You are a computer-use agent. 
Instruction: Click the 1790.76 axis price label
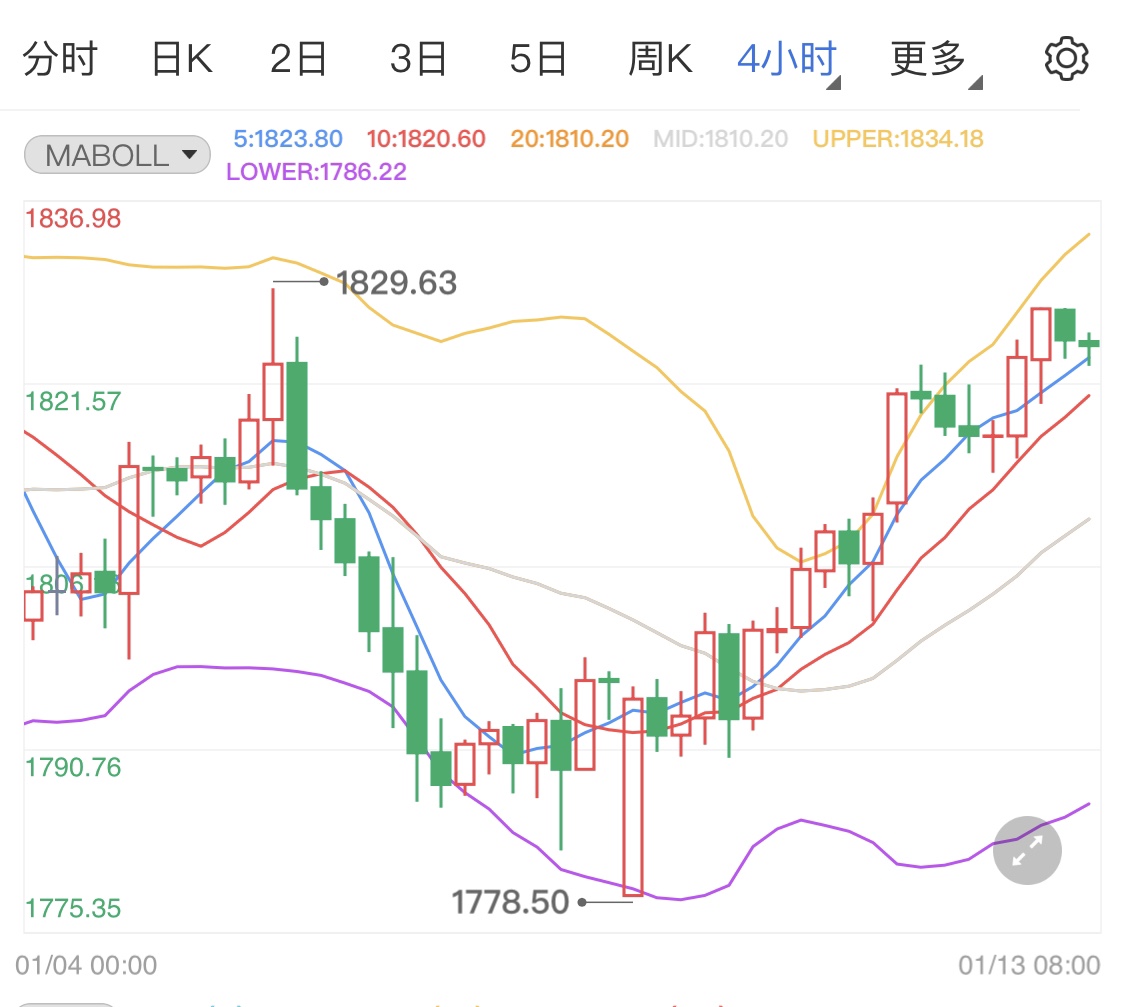point(73,767)
